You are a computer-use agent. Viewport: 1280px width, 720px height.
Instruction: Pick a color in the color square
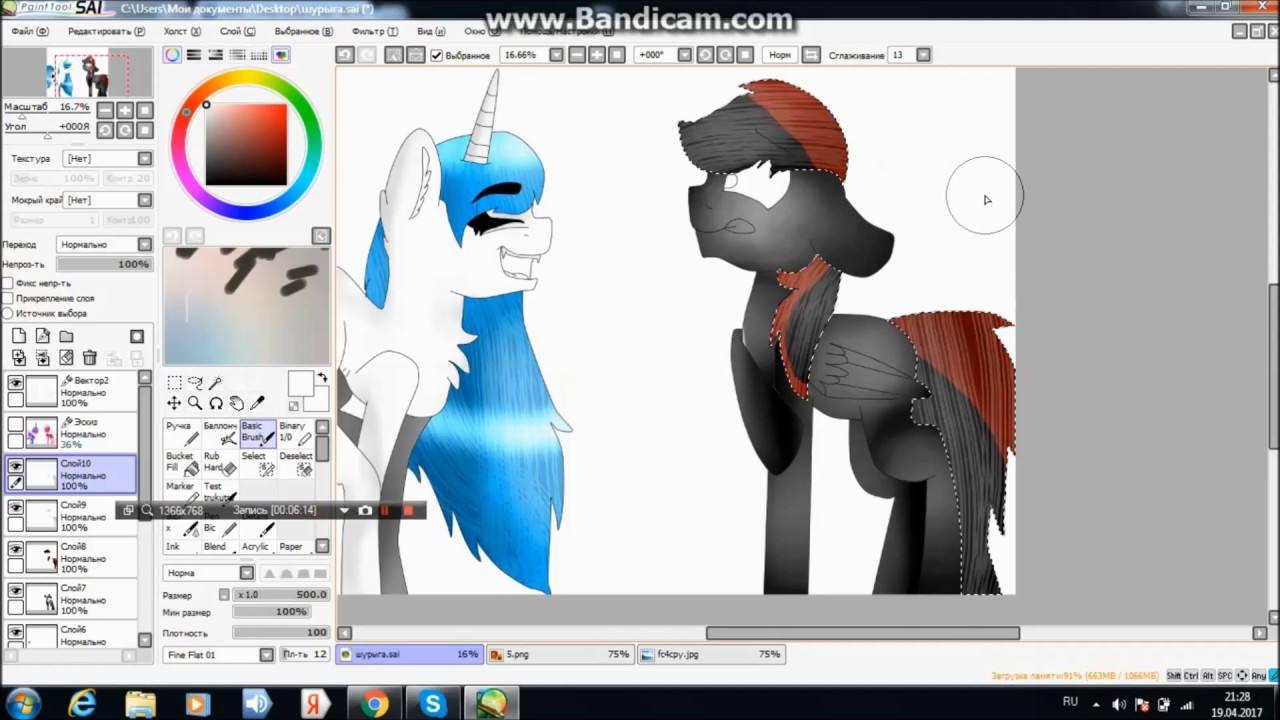click(246, 145)
